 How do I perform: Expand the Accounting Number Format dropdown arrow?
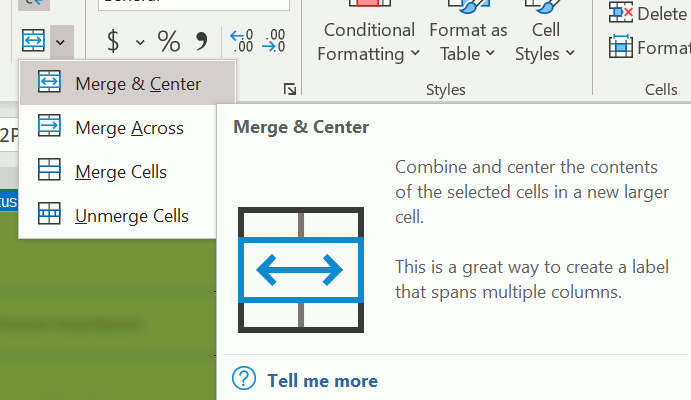coord(140,42)
